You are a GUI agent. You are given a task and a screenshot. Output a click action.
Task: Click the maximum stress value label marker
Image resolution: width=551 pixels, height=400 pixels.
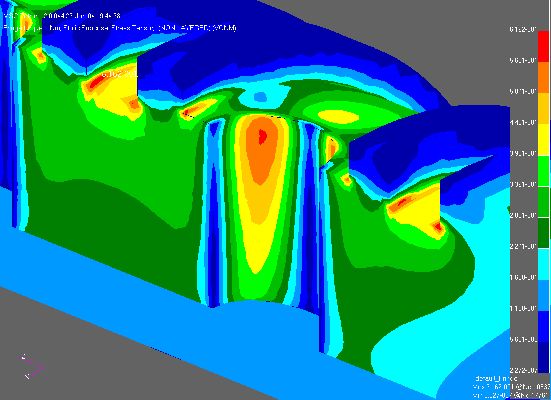tap(119, 74)
